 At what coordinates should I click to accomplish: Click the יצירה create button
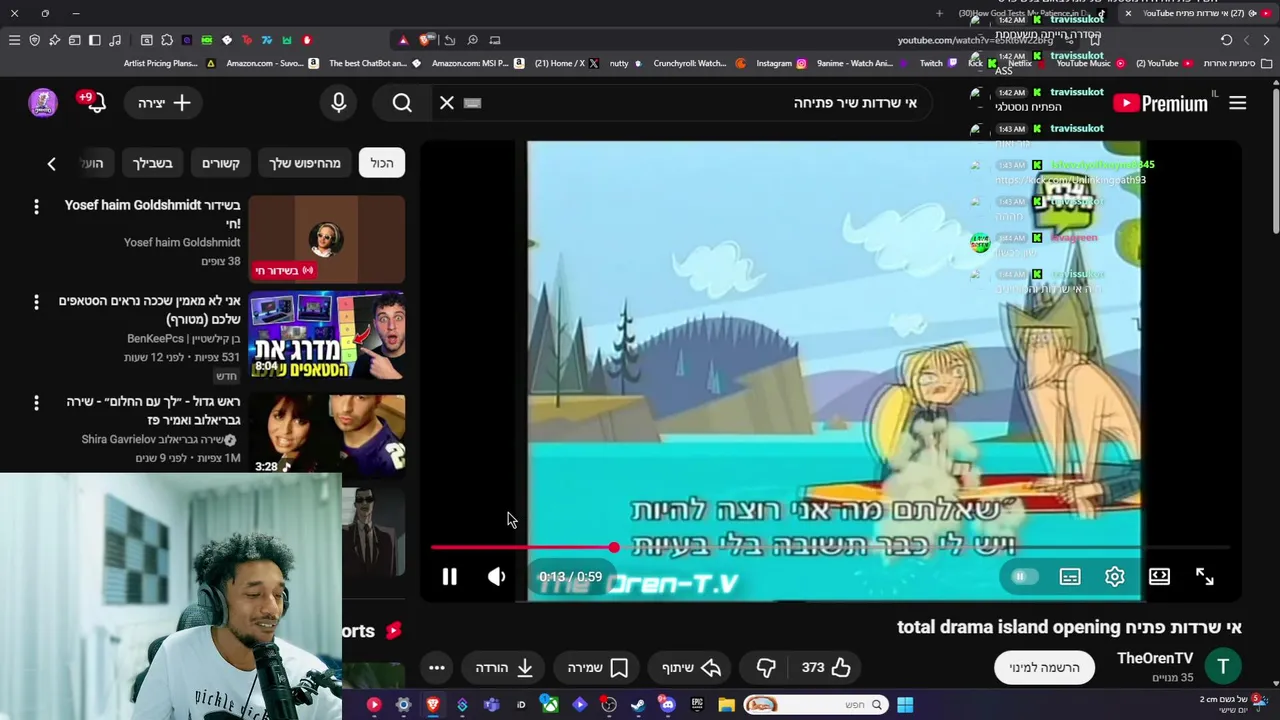click(164, 103)
